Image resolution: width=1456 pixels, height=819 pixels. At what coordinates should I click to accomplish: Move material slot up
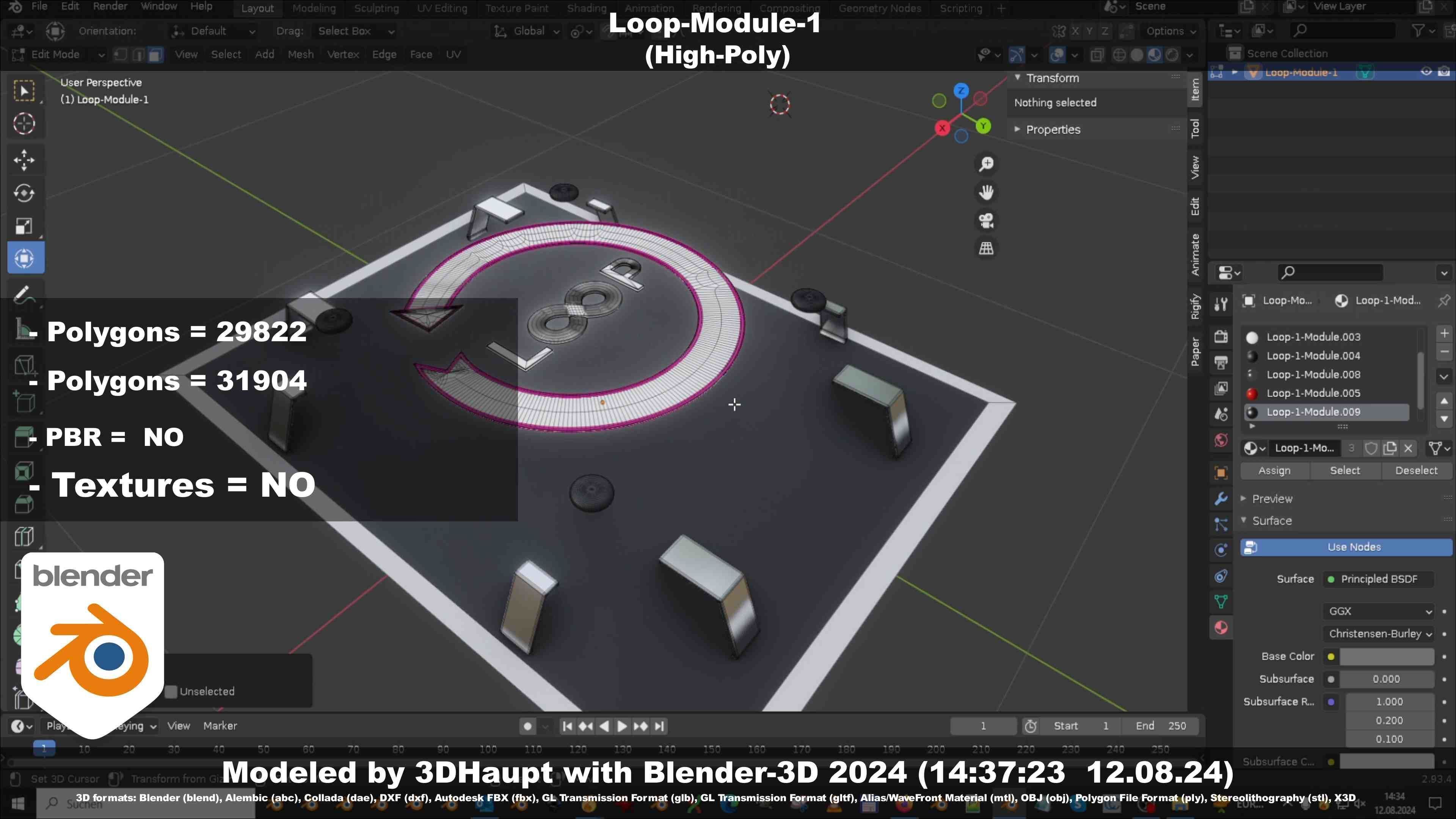[x=1444, y=401]
